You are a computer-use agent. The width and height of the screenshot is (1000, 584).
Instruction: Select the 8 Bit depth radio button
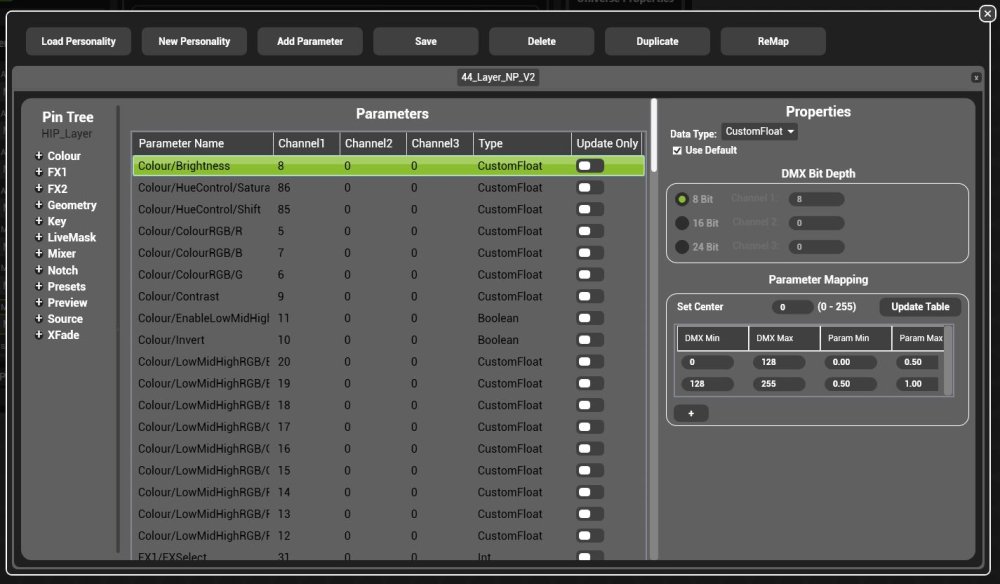click(x=682, y=199)
